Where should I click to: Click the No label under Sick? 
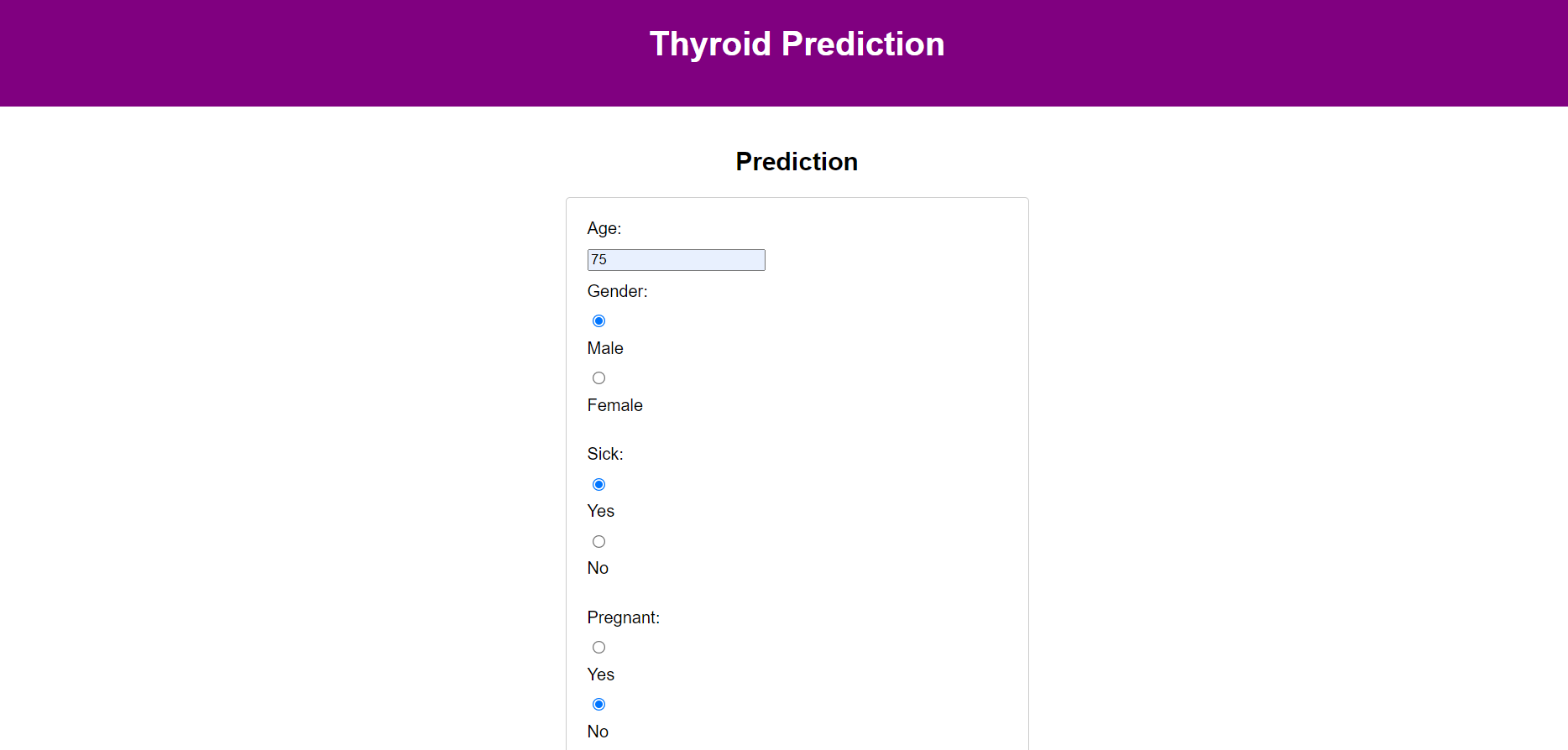point(598,568)
